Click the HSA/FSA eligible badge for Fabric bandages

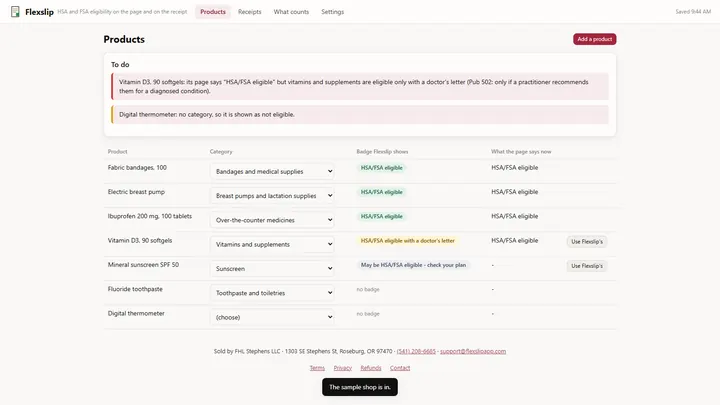tap(381, 168)
